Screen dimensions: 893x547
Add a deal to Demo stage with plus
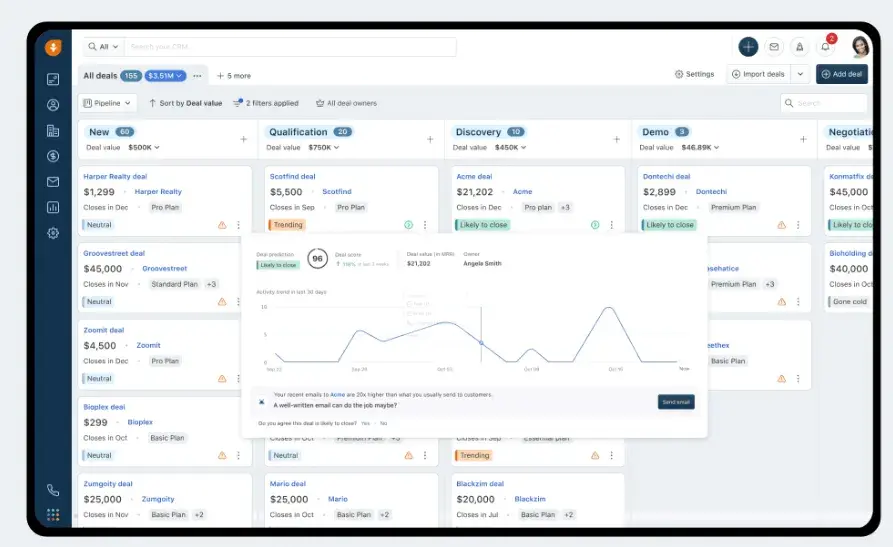(803, 139)
